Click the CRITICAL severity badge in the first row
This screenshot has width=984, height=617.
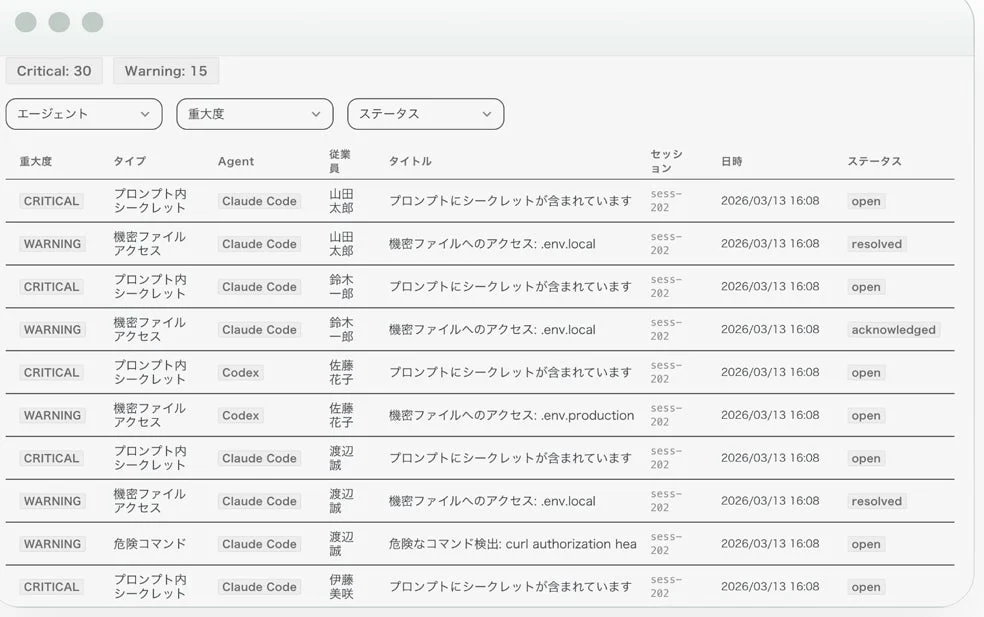pos(52,201)
